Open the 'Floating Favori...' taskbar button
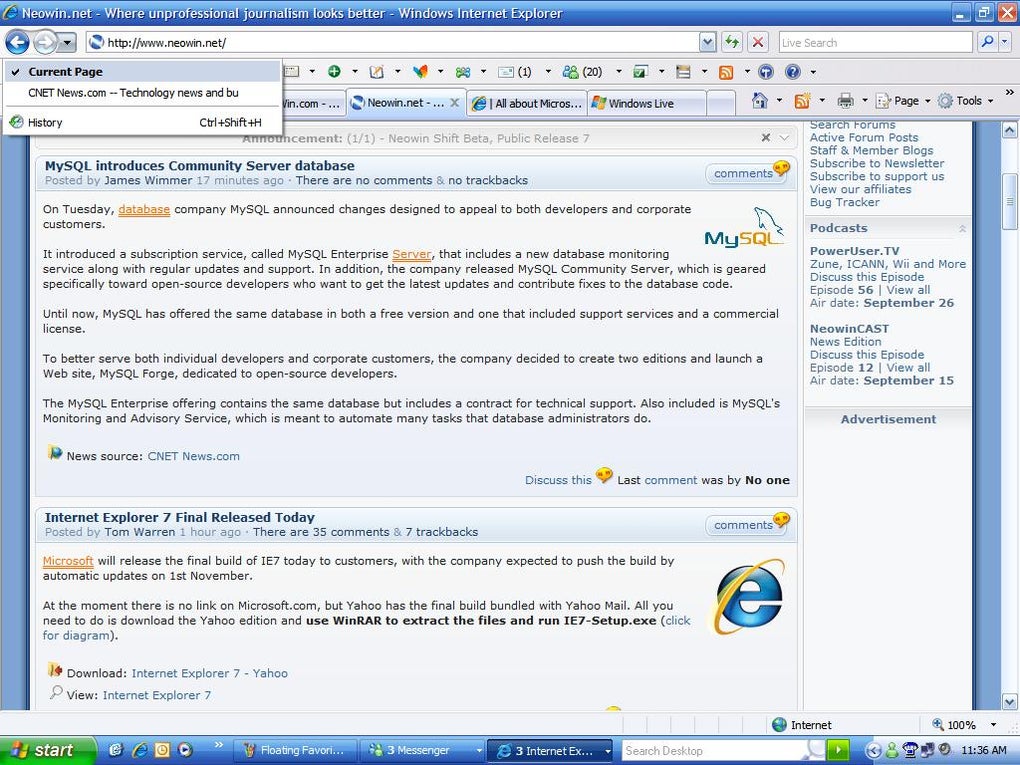 tap(294, 750)
